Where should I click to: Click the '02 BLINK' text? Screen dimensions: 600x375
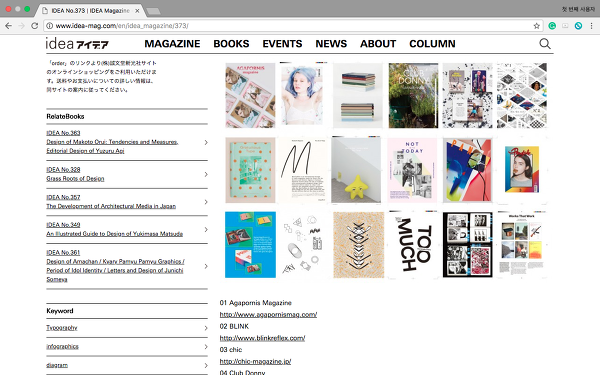pyautogui.click(x=234, y=326)
